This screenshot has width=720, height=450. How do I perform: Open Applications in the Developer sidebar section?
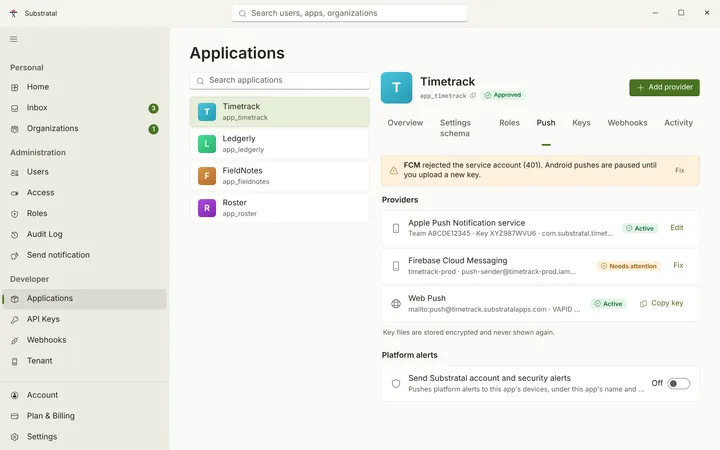pyautogui.click(x=84, y=298)
